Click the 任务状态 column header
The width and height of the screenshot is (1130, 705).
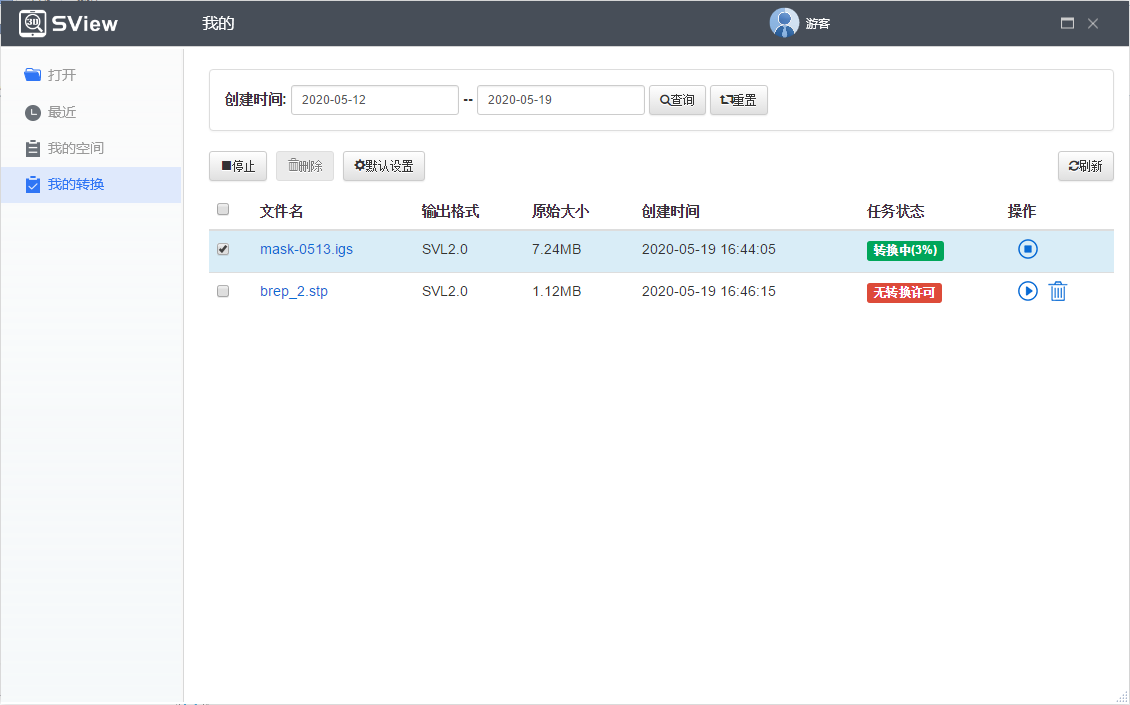[x=896, y=211]
